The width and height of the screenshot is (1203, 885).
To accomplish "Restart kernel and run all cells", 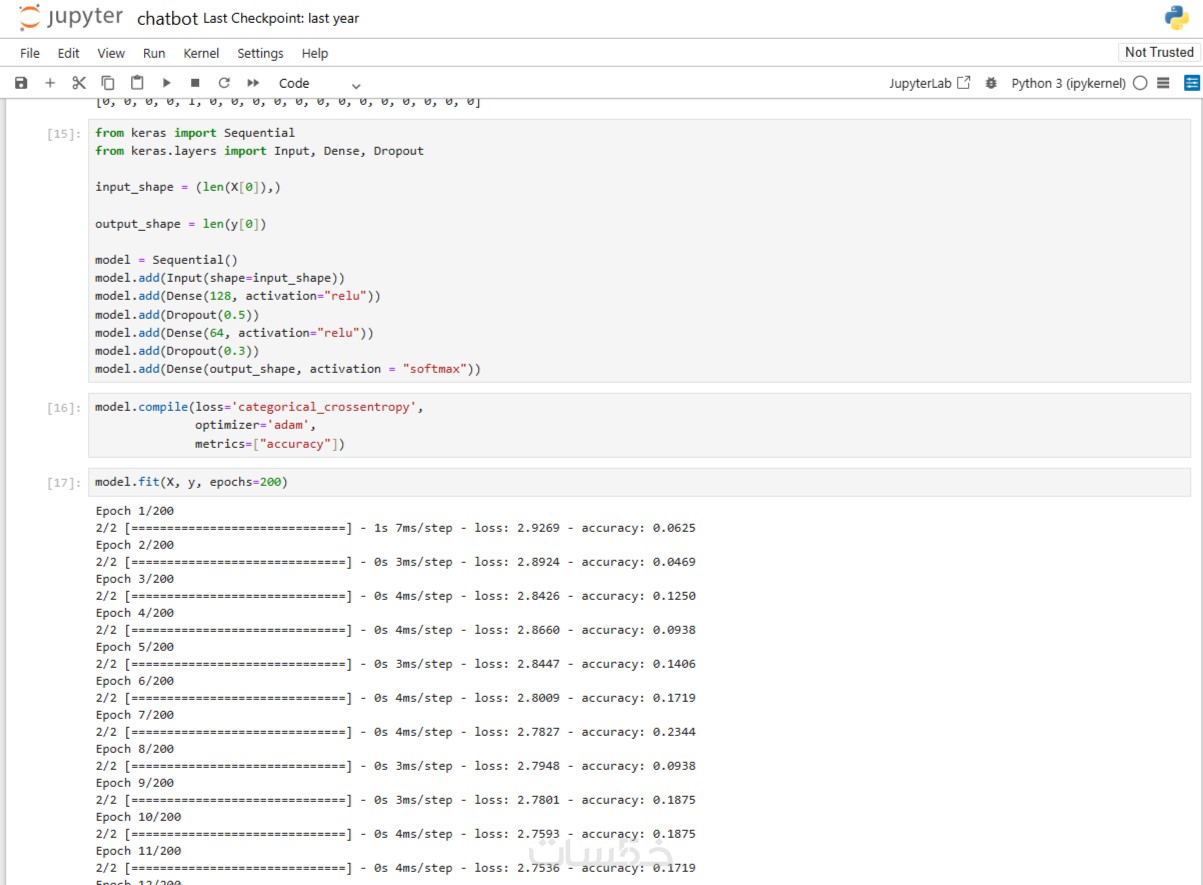I will click(x=253, y=83).
